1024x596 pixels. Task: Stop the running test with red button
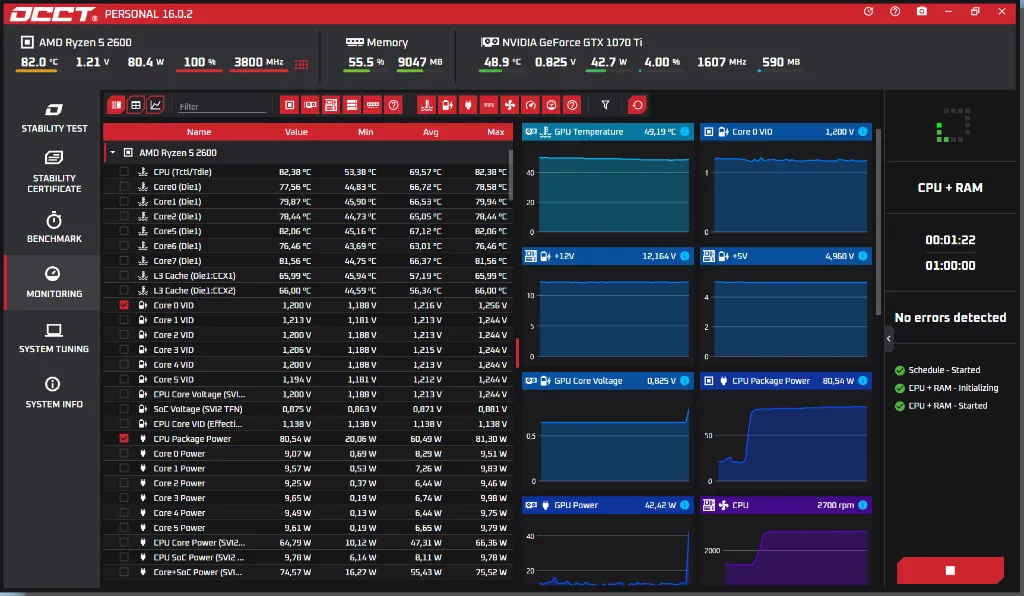click(950, 571)
